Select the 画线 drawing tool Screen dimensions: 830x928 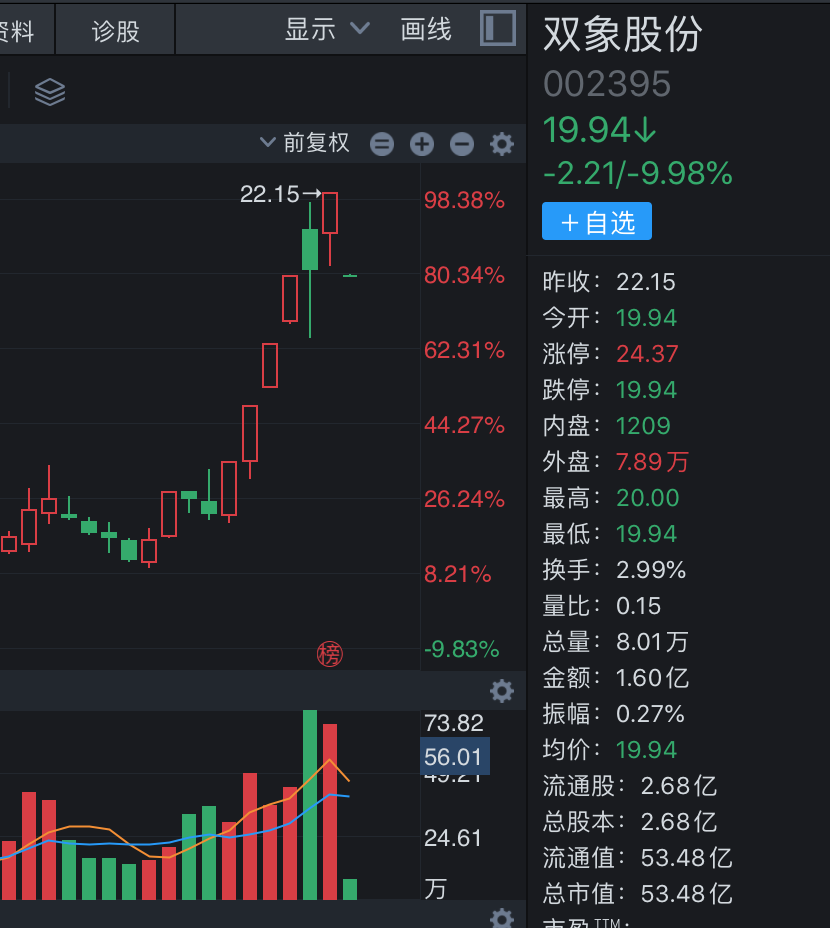pyautogui.click(x=426, y=29)
